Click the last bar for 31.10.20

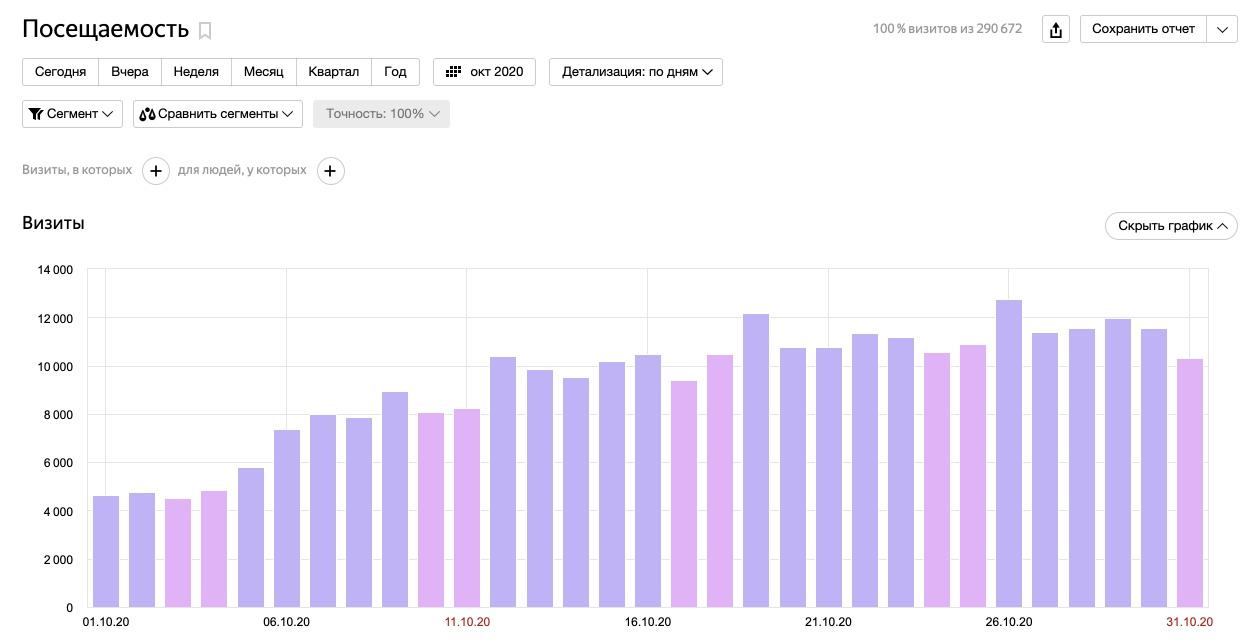pos(1190,483)
